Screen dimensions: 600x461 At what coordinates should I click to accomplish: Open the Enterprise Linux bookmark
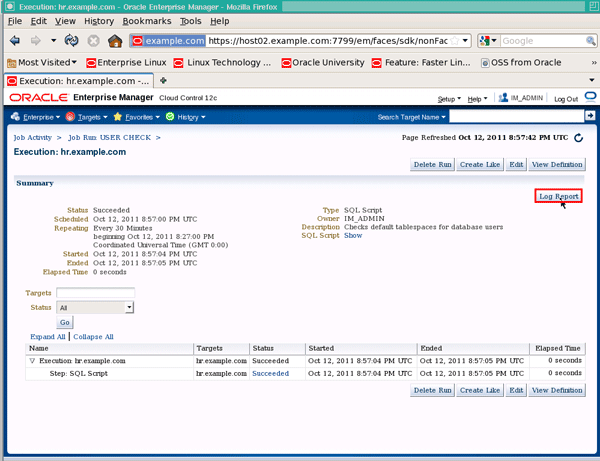point(126,62)
